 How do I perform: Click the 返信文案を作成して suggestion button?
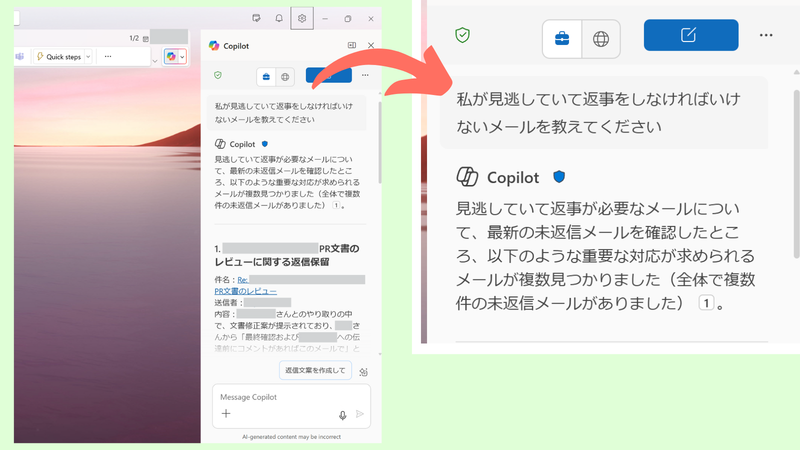(x=316, y=371)
